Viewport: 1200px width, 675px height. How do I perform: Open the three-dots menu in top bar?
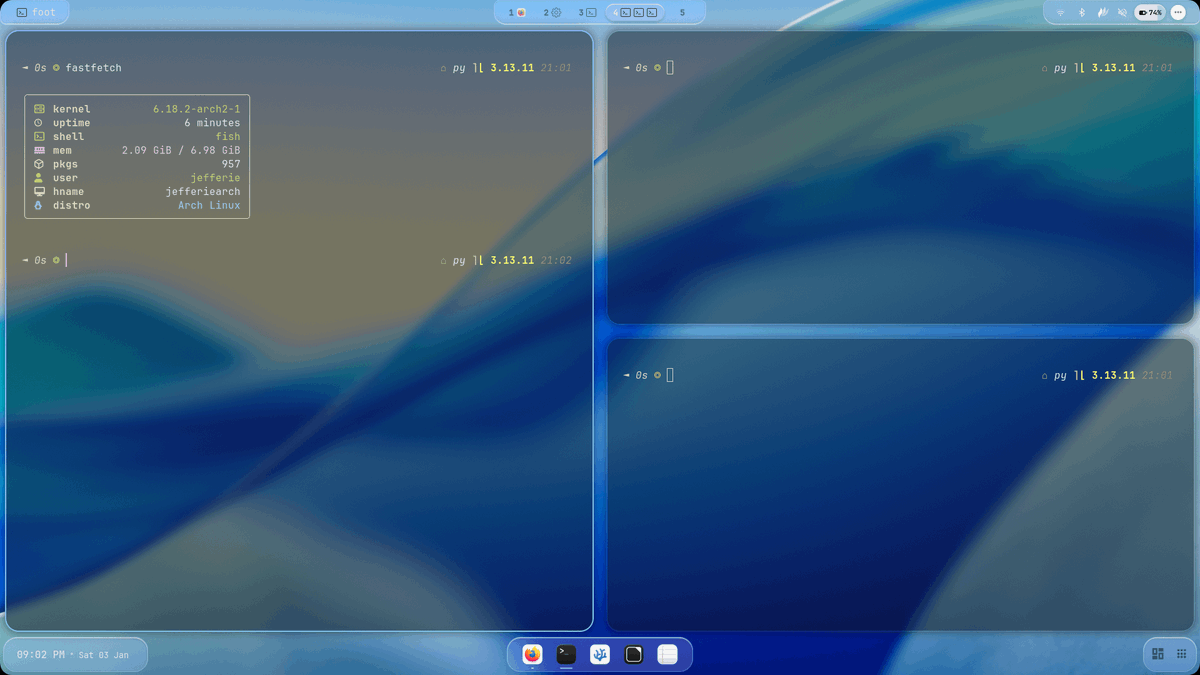(x=1178, y=13)
